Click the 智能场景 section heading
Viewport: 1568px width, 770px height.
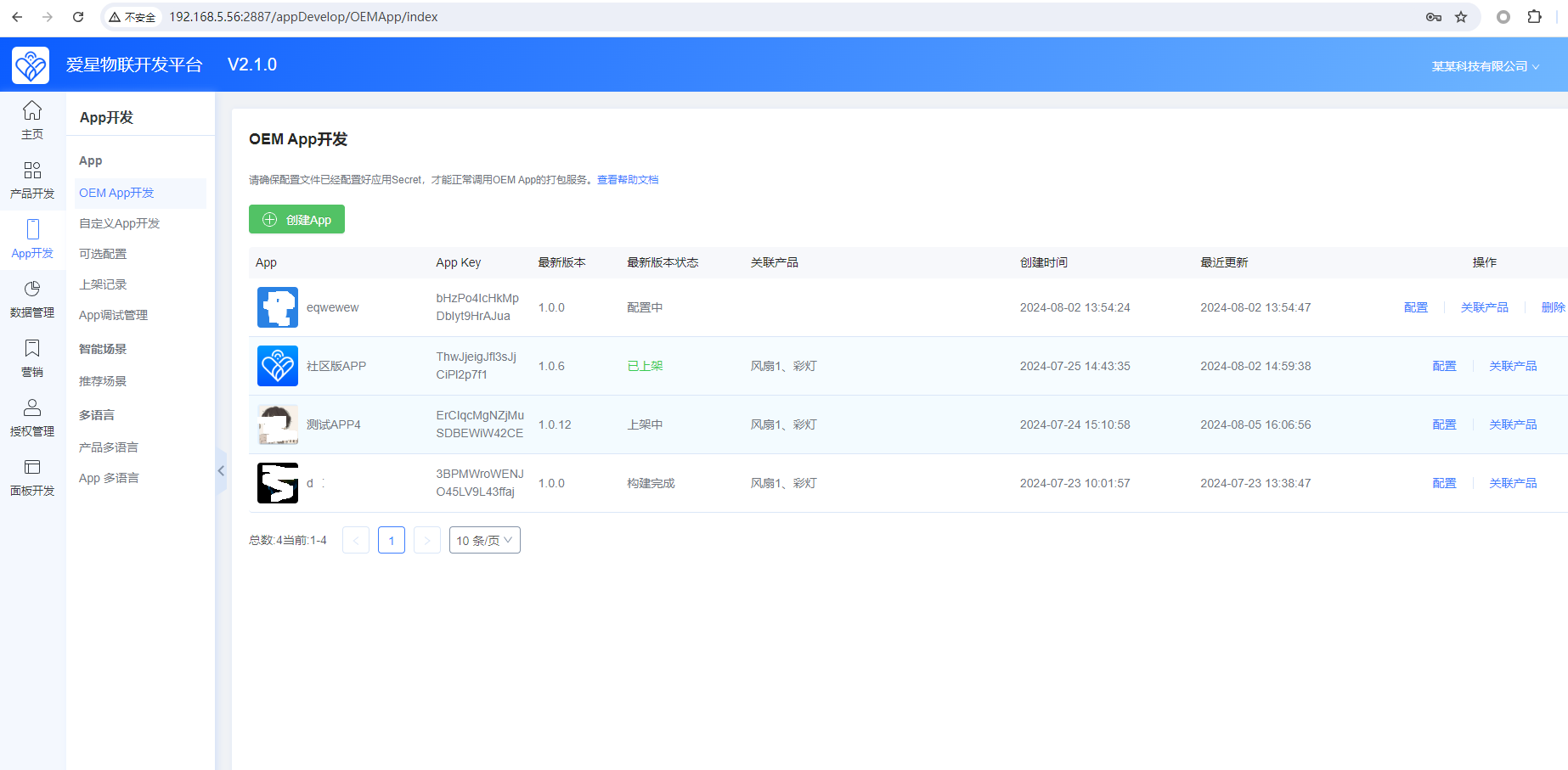[x=103, y=349]
